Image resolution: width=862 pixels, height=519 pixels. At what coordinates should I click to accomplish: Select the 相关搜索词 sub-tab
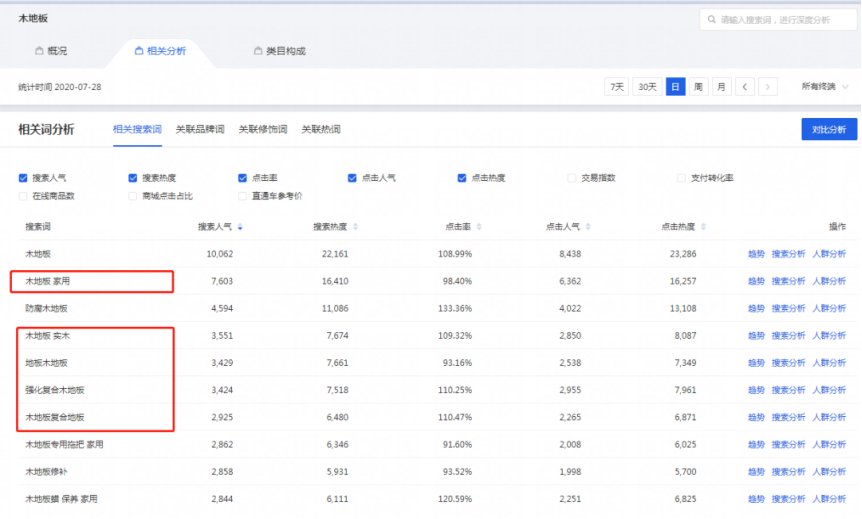pos(137,130)
